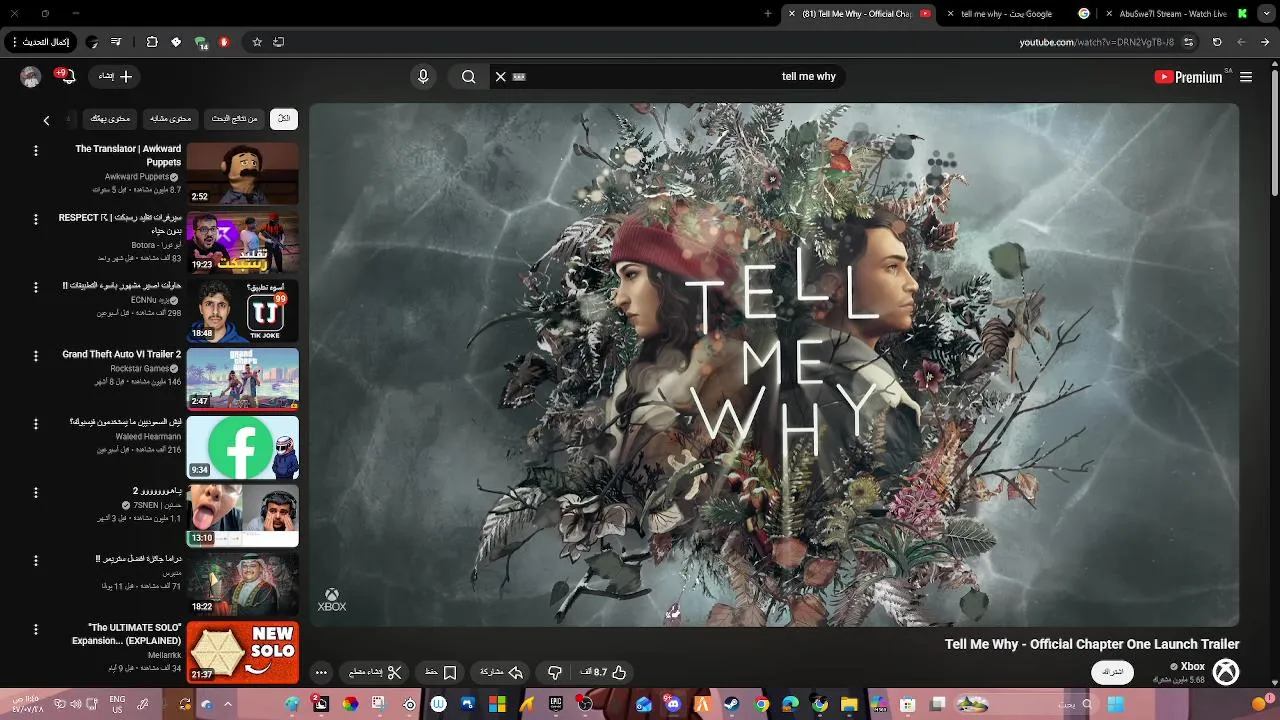Click the YouTube search magnifier button
1280x720 pixels.
click(x=468, y=77)
